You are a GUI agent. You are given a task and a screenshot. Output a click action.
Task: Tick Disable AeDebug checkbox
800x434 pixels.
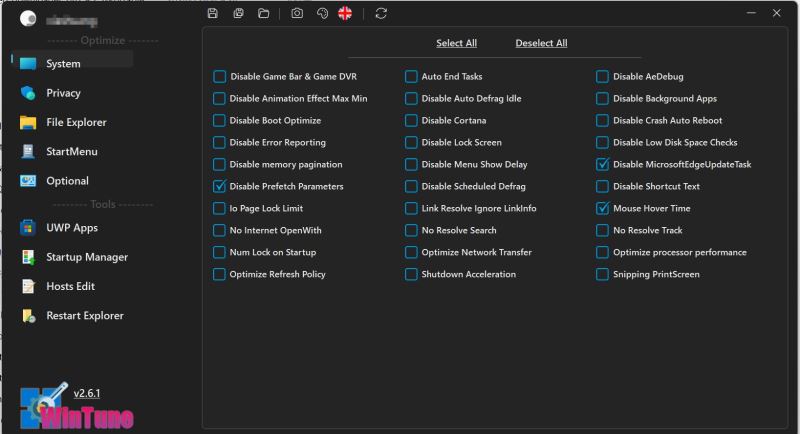(x=603, y=76)
